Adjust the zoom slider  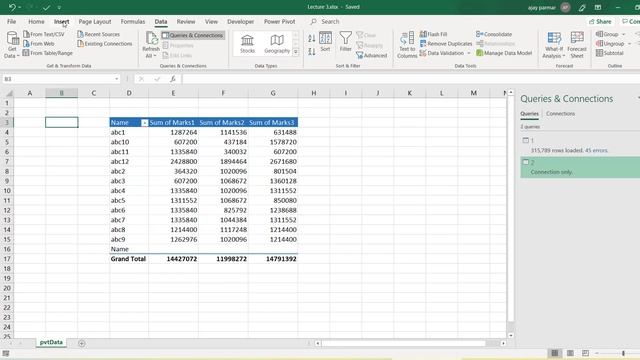[623, 353]
